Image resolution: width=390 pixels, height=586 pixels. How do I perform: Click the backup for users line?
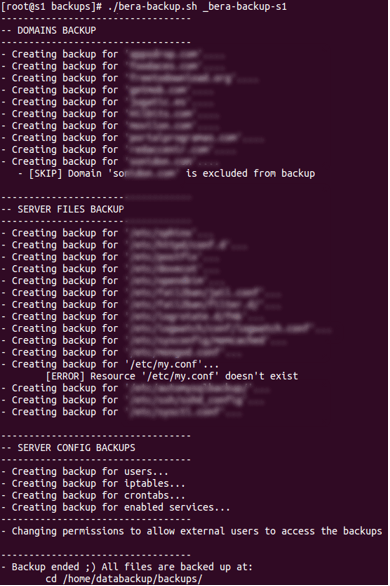point(84,472)
